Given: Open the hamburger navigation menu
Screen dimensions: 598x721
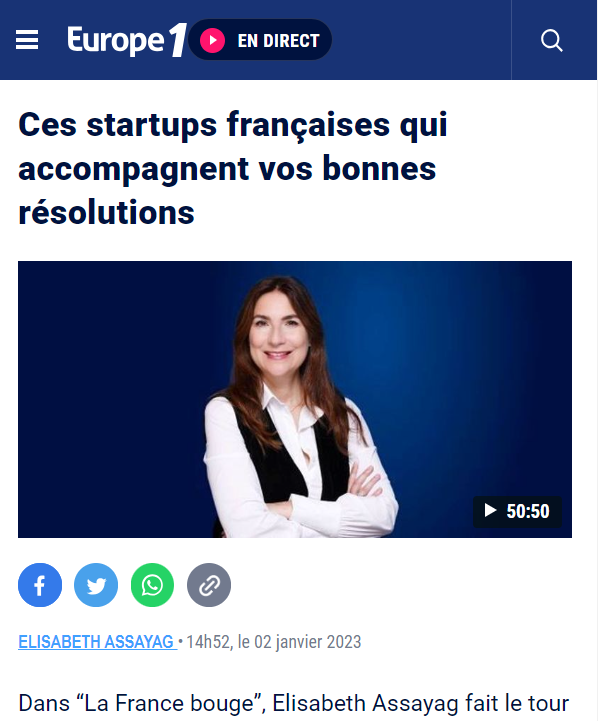Looking at the screenshot, I should (x=27, y=40).
